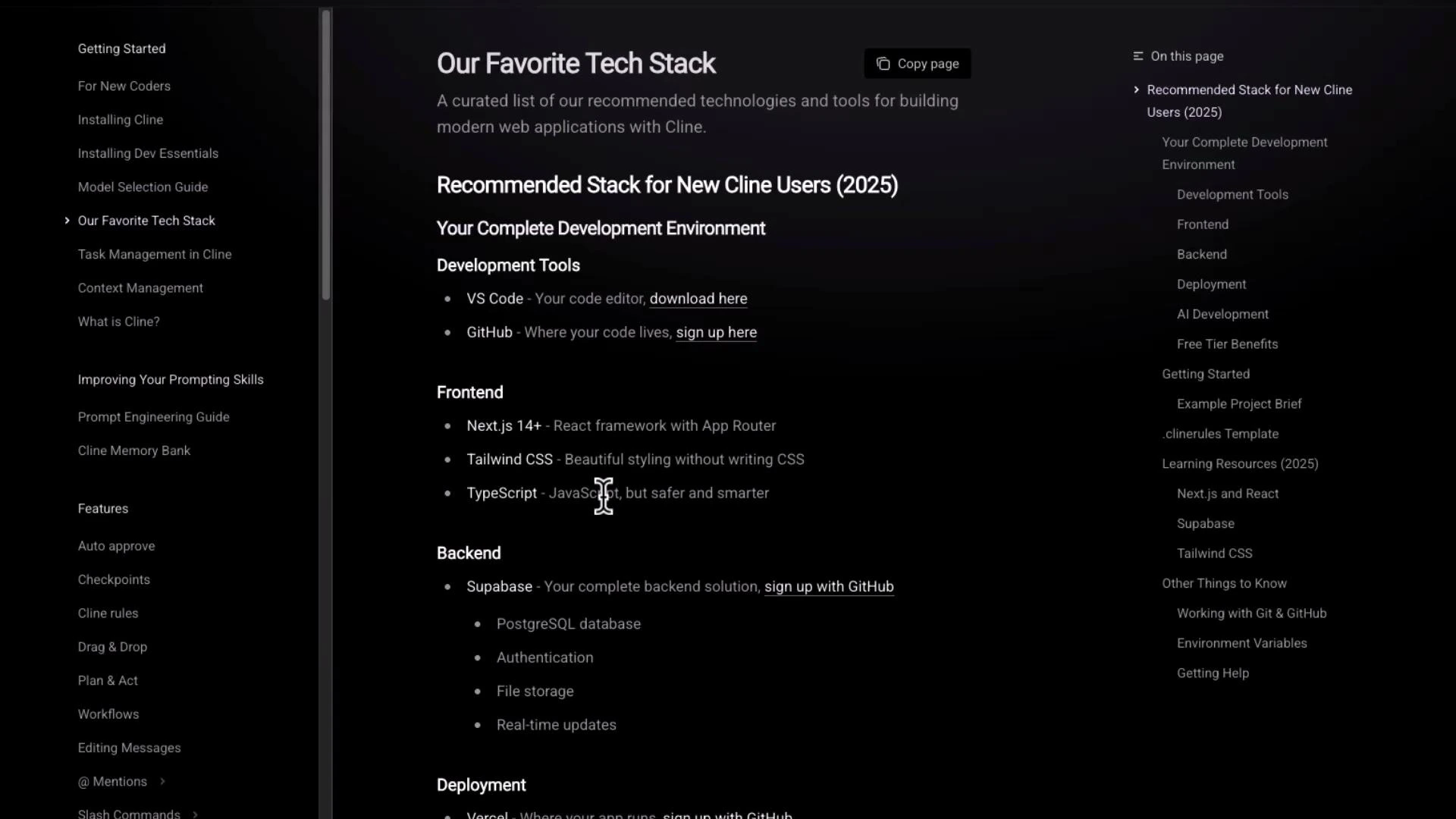The height and width of the screenshot is (819, 1456).
Task: Jump to the "AI Development" section
Action: (1222, 314)
